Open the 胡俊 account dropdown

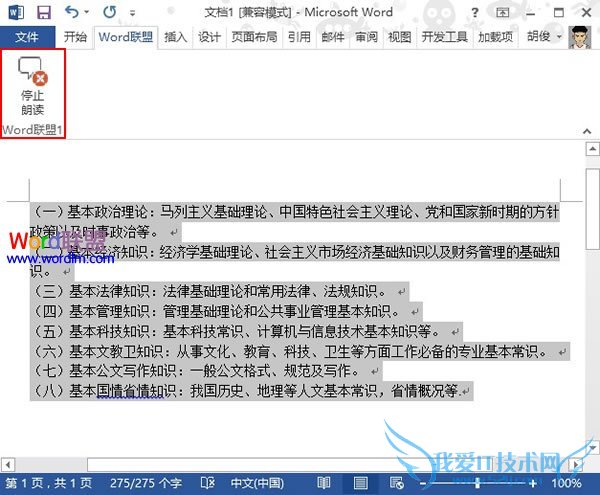pyautogui.click(x=544, y=37)
